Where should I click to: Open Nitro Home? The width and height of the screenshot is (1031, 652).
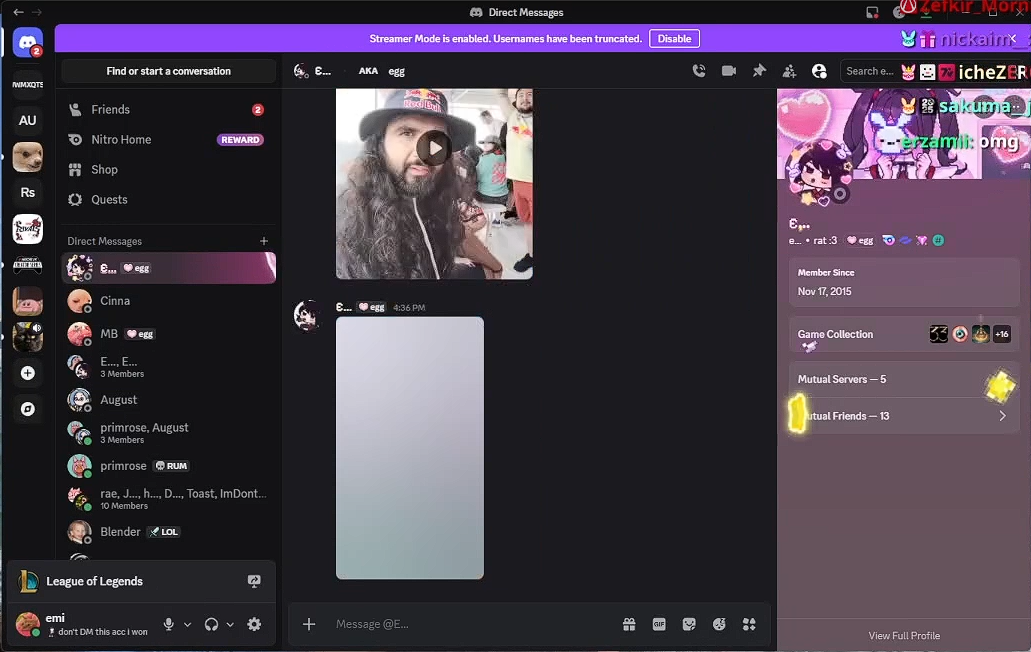pyautogui.click(x=169, y=139)
